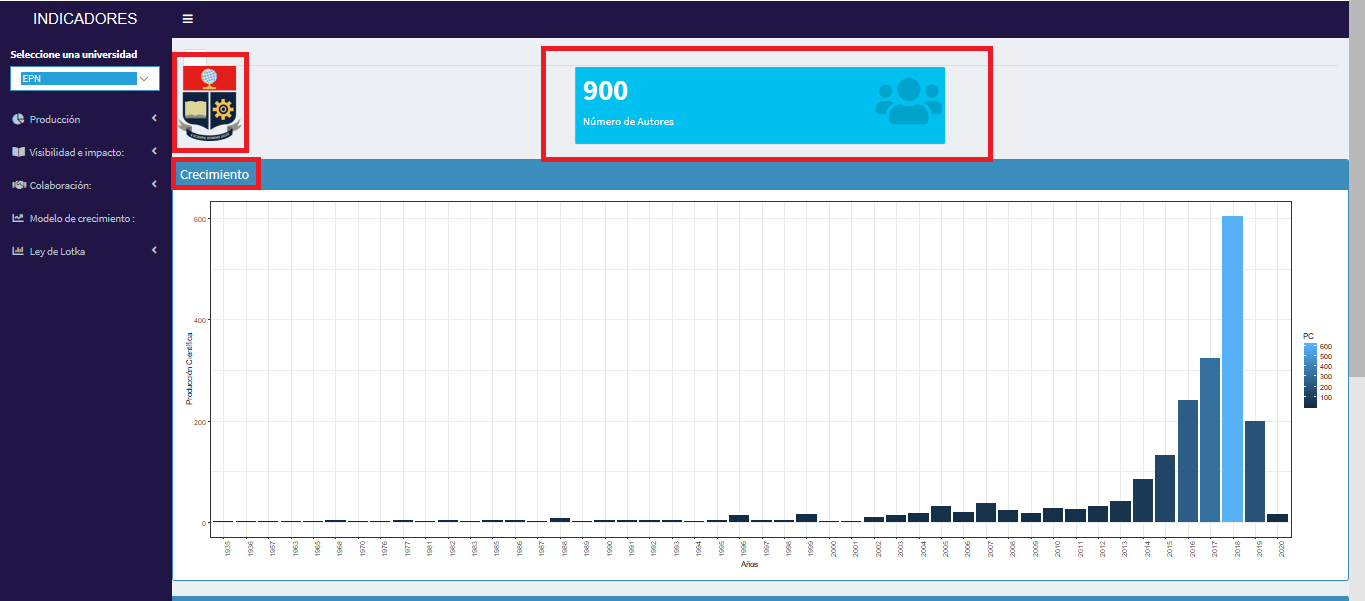Click the tallest bar for year 2018
Image resolution: width=1365 pixels, height=601 pixels.
coord(1232,368)
